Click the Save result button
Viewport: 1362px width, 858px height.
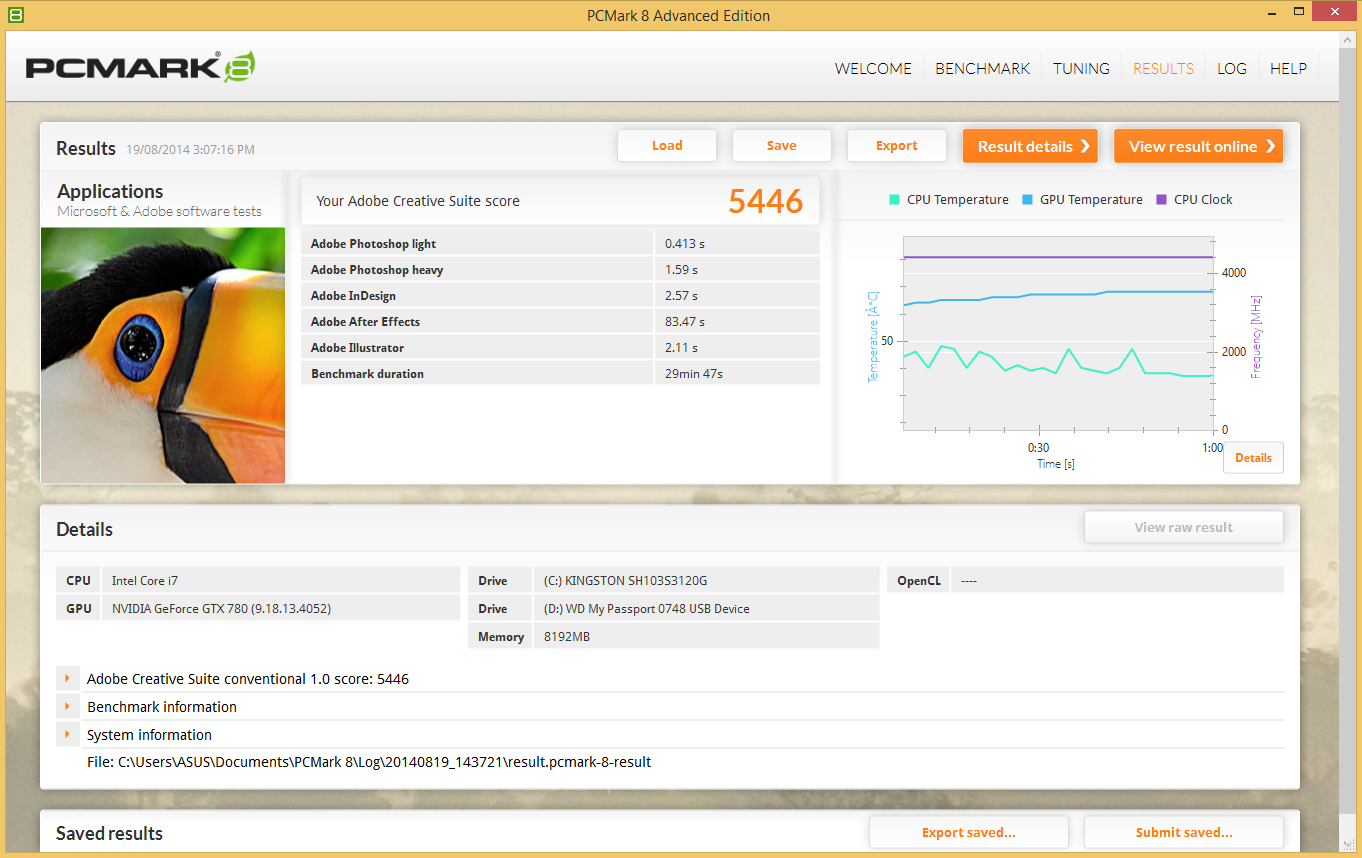click(782, 146)
